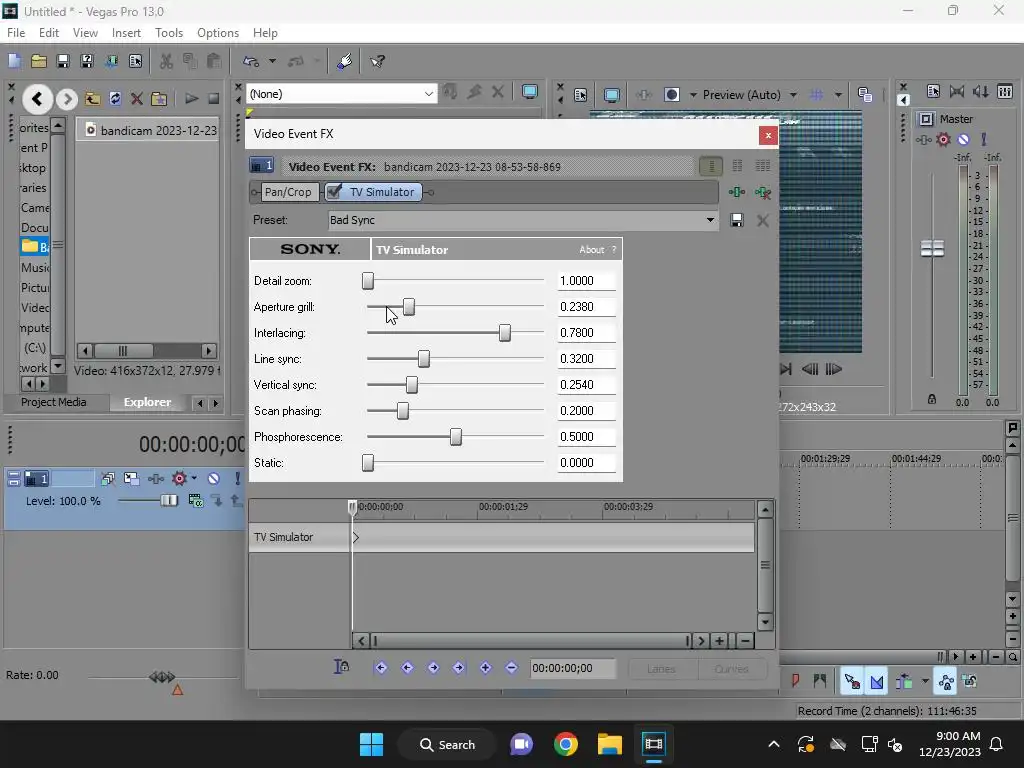1024x768 pixels.
Task: Open the File menu
Action: click(x=16, y=33)
